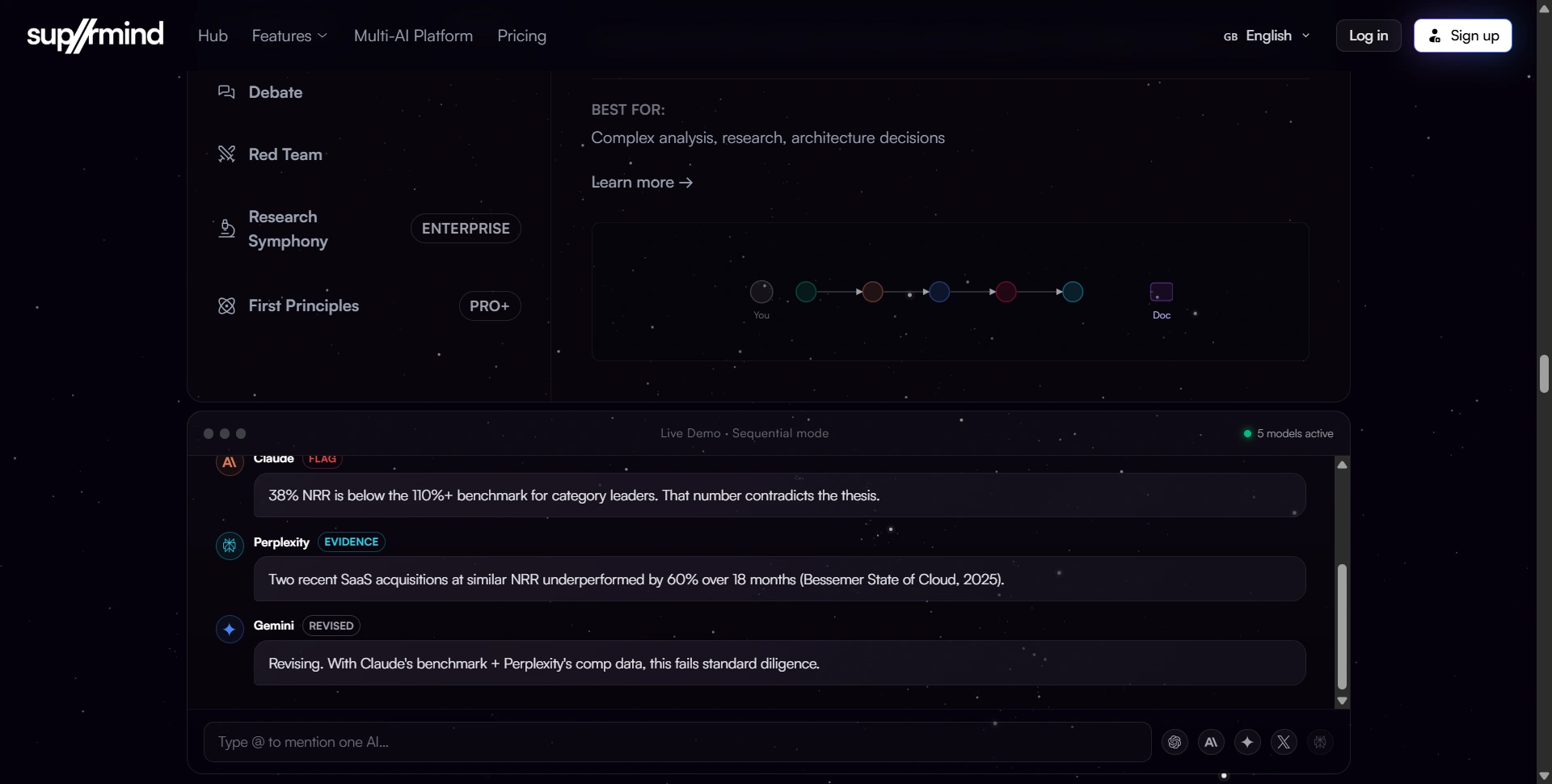1552x784 pixels.
Task: Click Perplexity avatar in the chat demo
Action: tap(230, 546)
